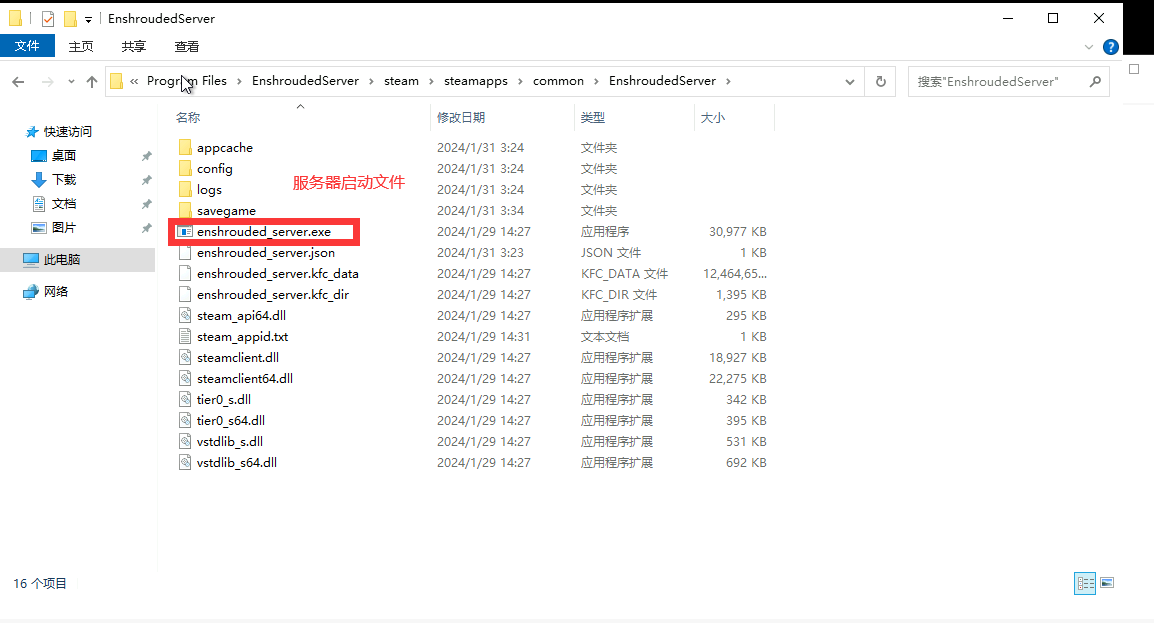This screenshot has height=623, width=1154.
Task: Select enshrouded_server.kfc_data file
Action: point(277,274)
